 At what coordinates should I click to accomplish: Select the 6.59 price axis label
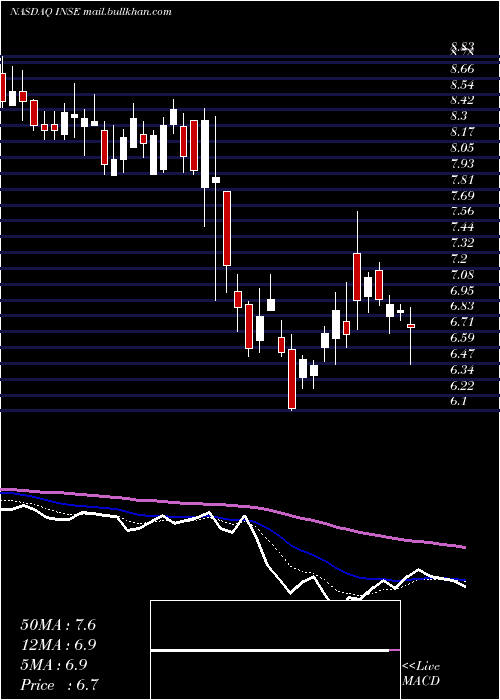click(x=462, y=338)
